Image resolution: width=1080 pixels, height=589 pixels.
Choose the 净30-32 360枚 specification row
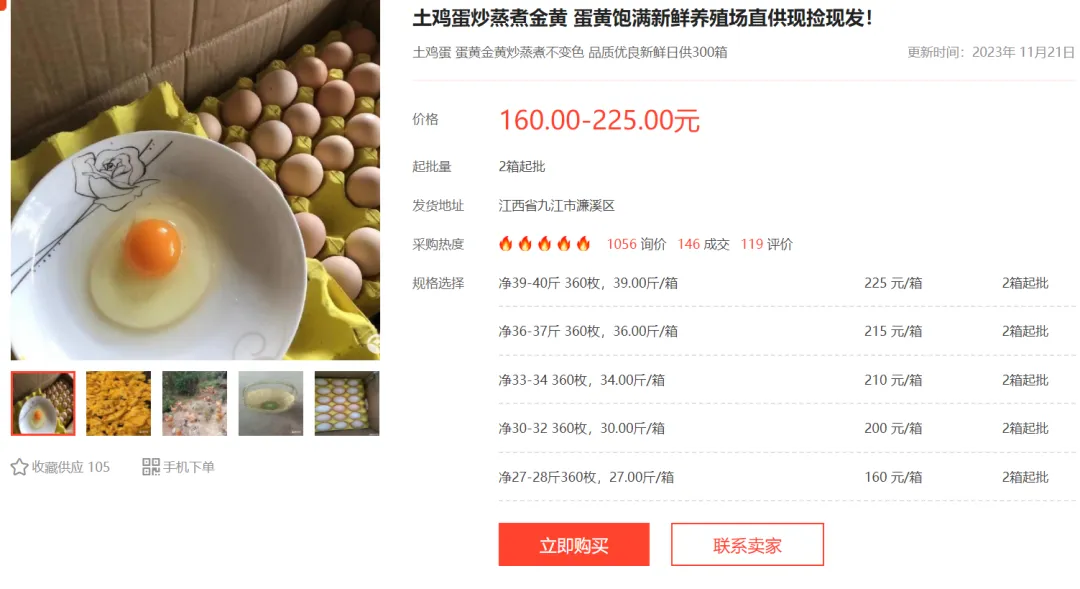pyautogui.click(x=787, y=428)
